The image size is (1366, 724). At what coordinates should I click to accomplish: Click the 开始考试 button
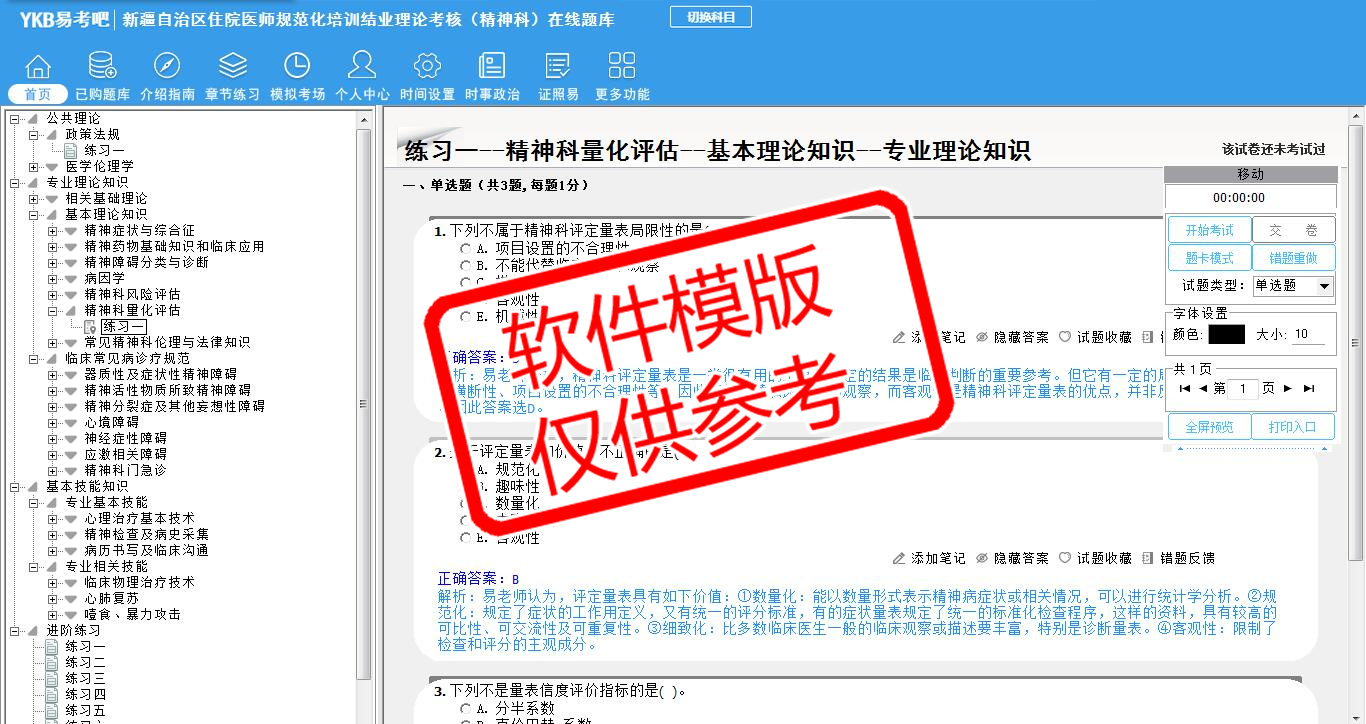tap(1209, 231)
